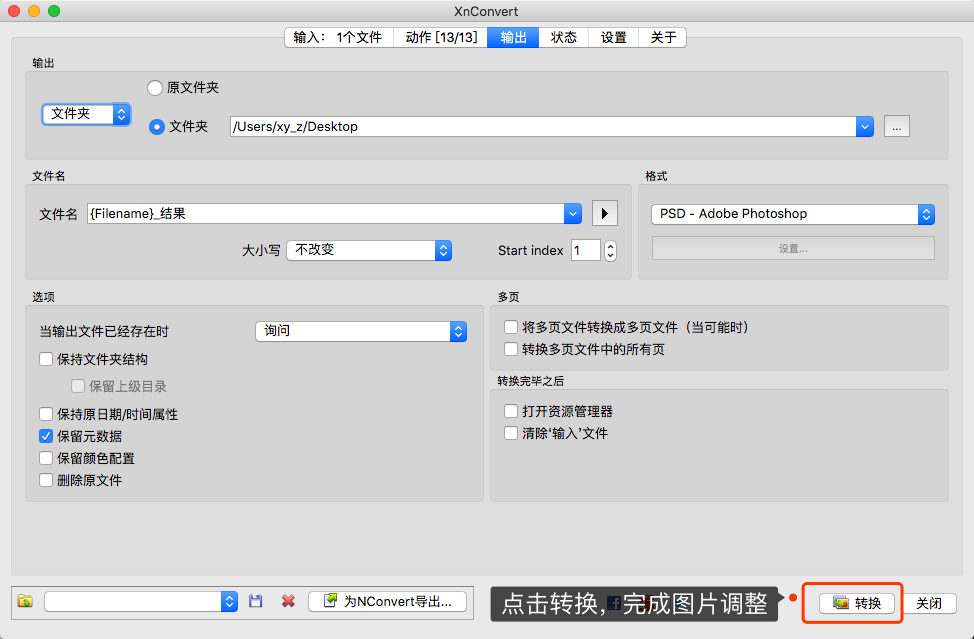Click 为NConvert导出... button
The height and width of the screenshot is (639, 974).
388,601
